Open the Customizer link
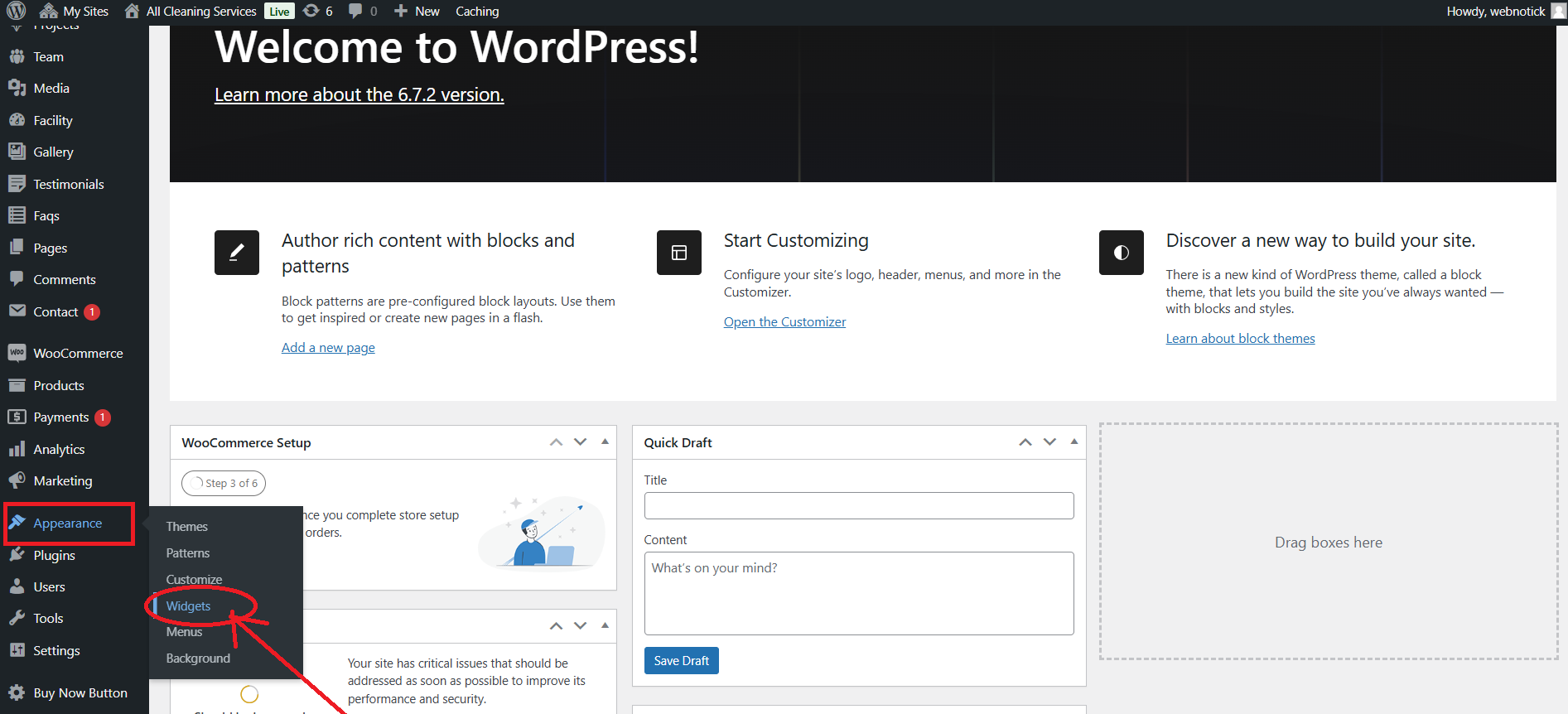 784,321
